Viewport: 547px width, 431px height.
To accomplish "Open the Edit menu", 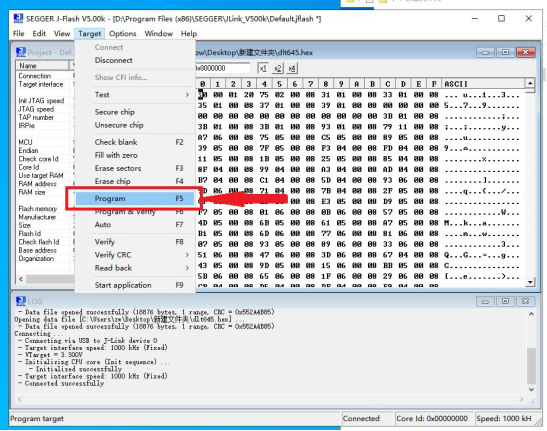I will pyautogui.click(x=39, y=34).
